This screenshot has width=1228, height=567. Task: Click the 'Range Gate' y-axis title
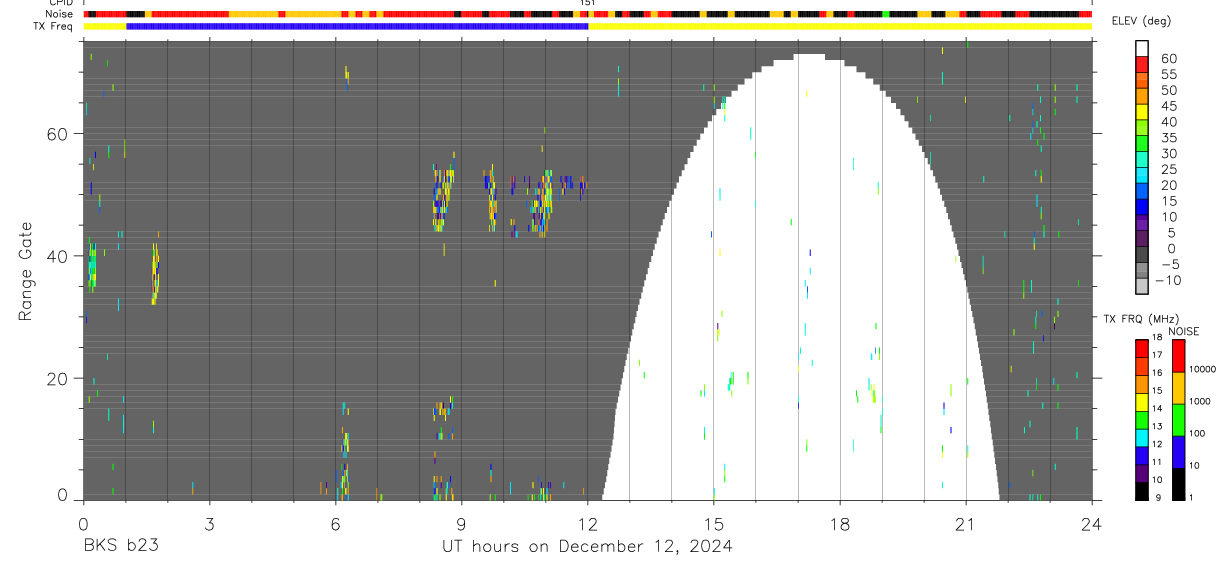pos(25,271)
